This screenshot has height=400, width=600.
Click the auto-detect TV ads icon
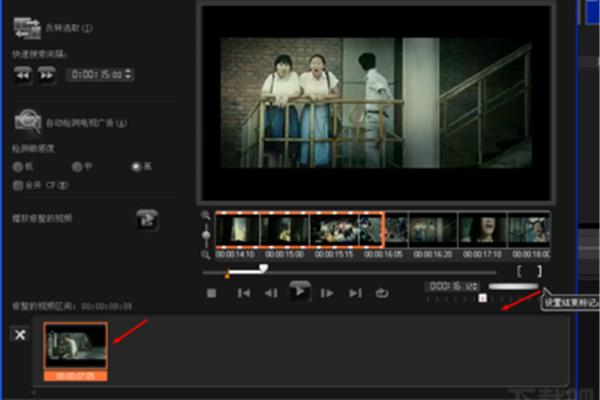point(28,122)
